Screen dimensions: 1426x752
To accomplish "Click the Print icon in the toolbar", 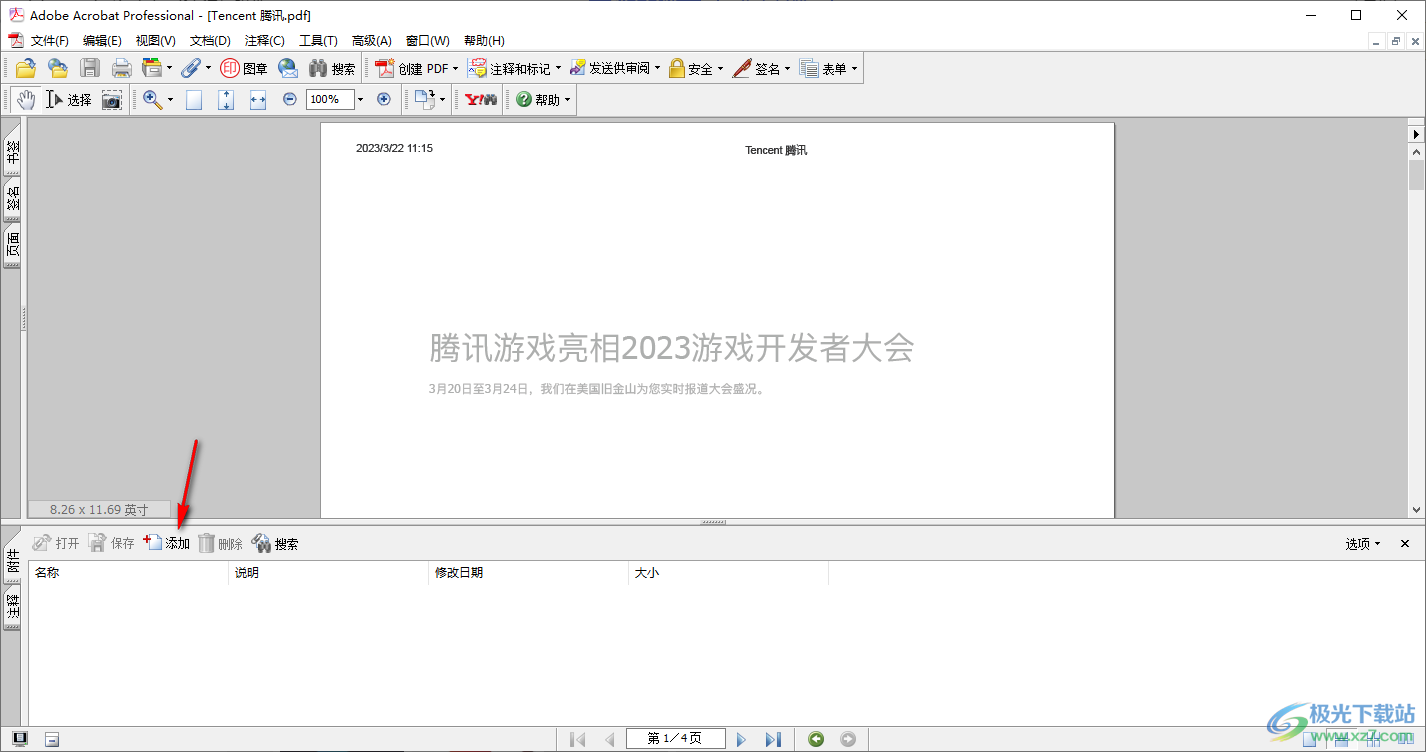I will click(x=122, y=68).
